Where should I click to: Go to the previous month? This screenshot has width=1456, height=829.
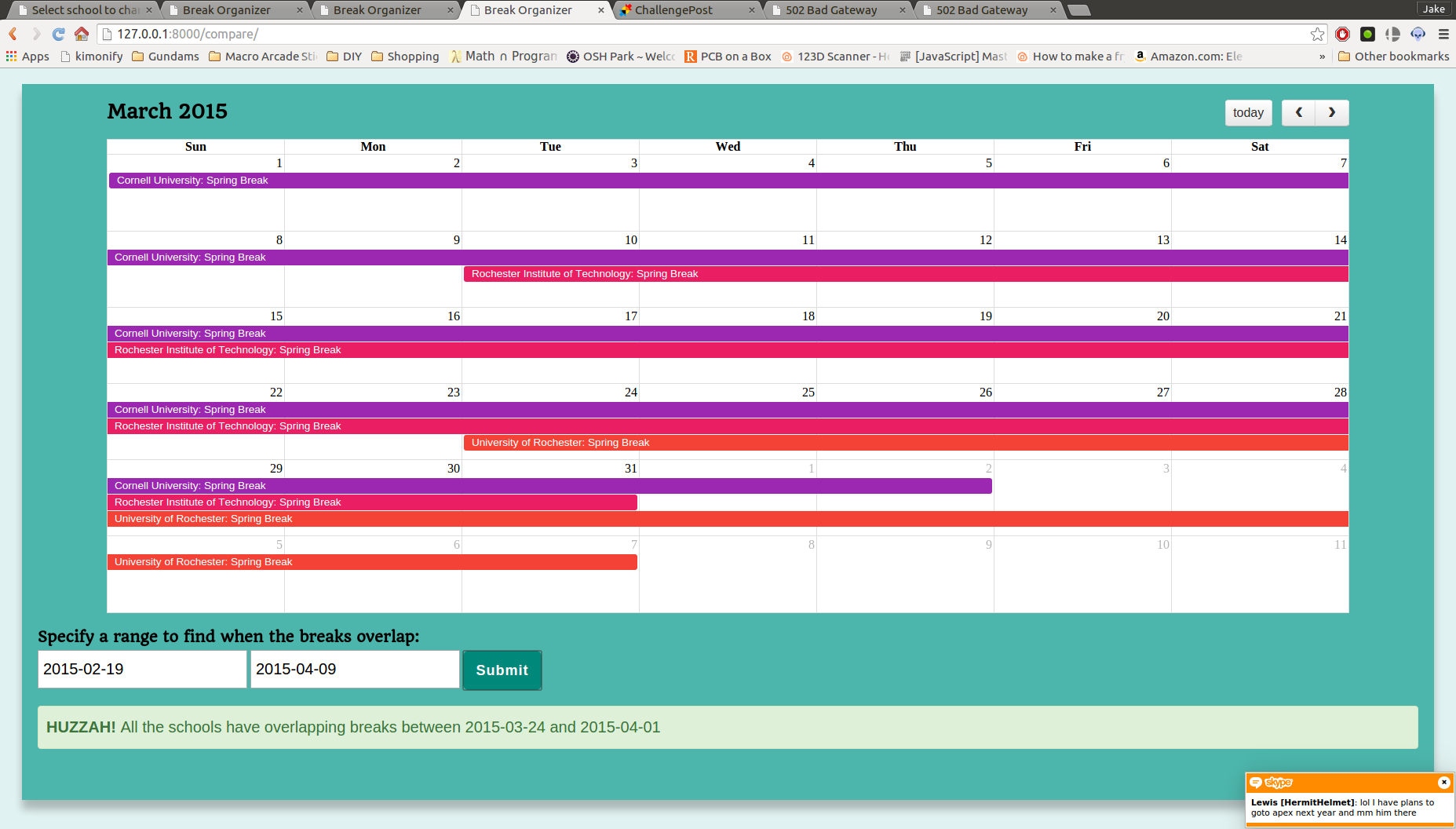1299,113
